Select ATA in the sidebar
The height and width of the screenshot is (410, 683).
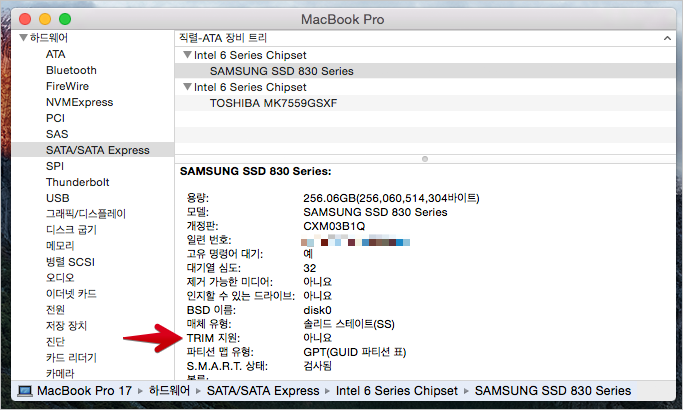click(56, 54)
